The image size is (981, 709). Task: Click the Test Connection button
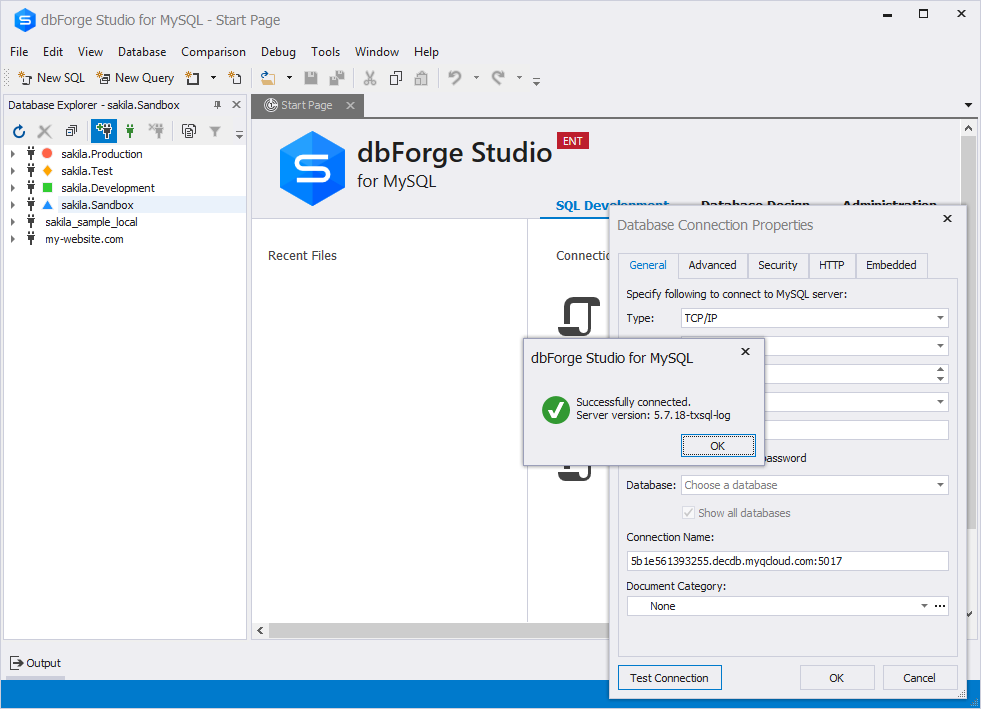(x=669, y=678)
